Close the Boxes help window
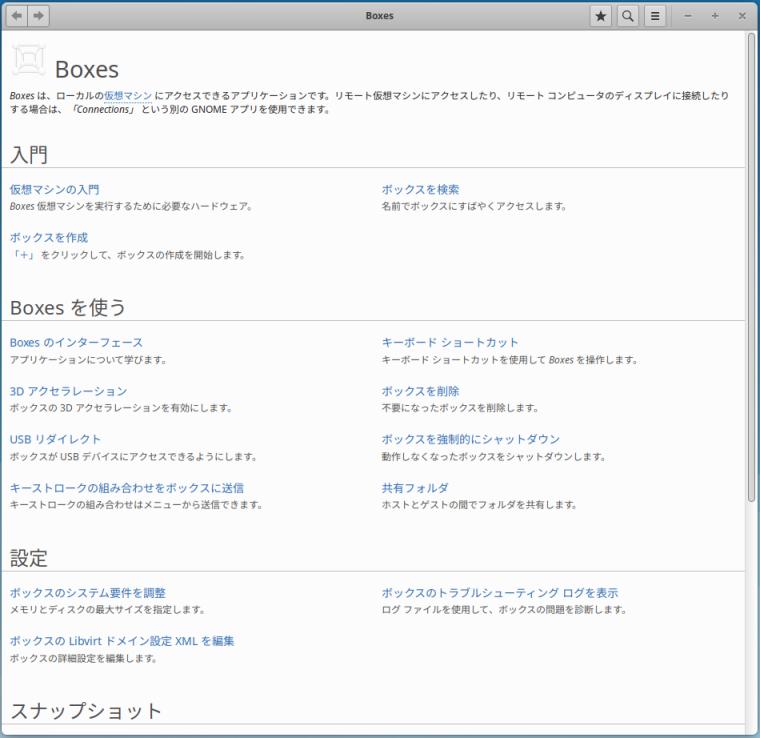 pyautogui.click(x=742, y=16)
